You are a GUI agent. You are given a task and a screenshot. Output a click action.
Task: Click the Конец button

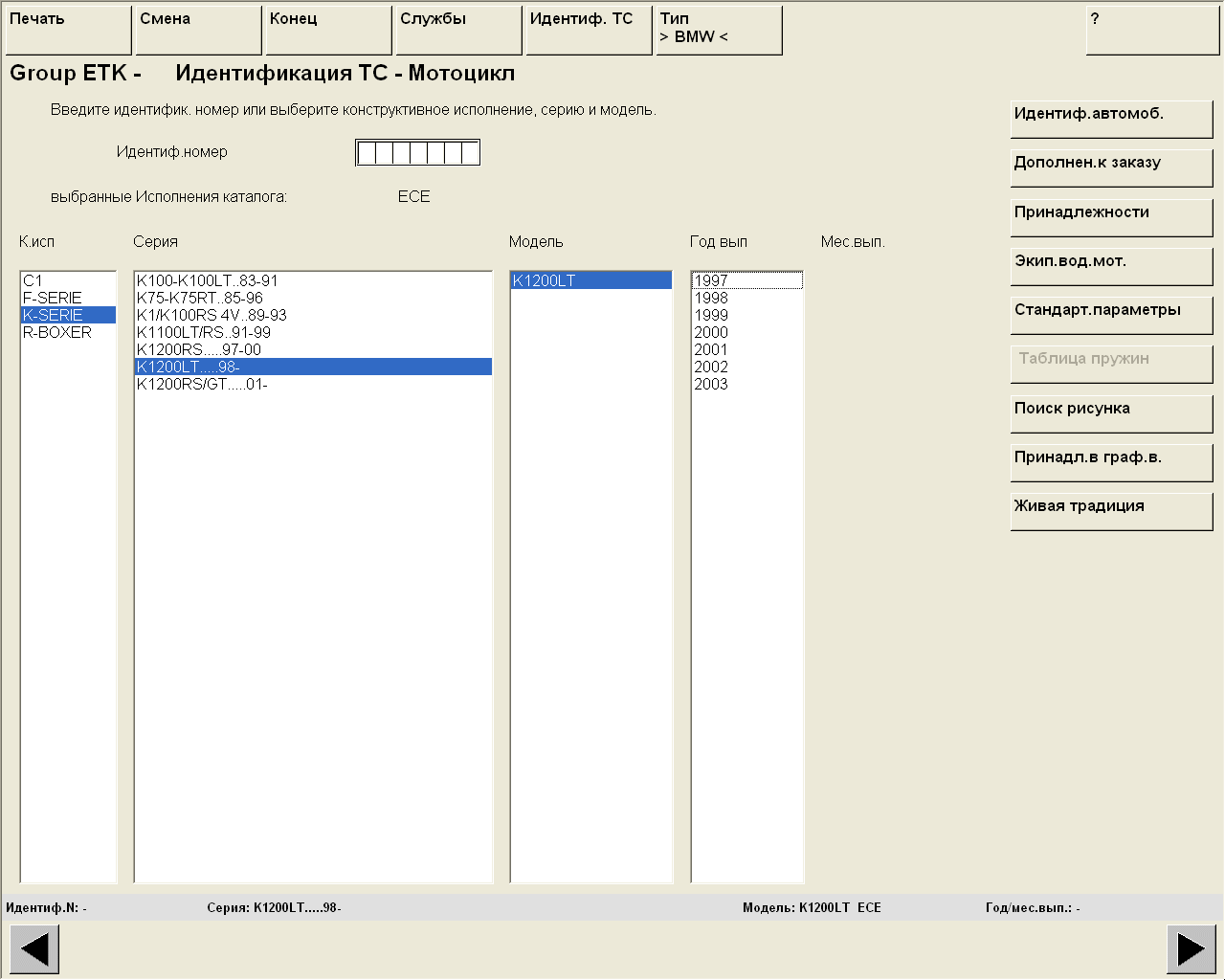328,31
